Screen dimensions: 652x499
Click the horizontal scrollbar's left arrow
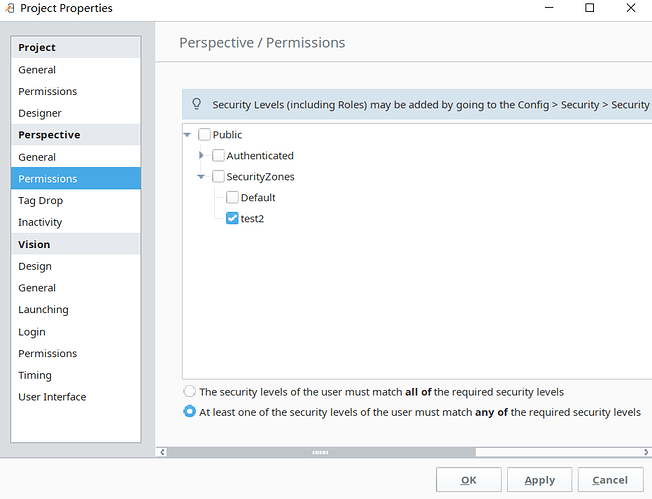[x=162, y=452]
